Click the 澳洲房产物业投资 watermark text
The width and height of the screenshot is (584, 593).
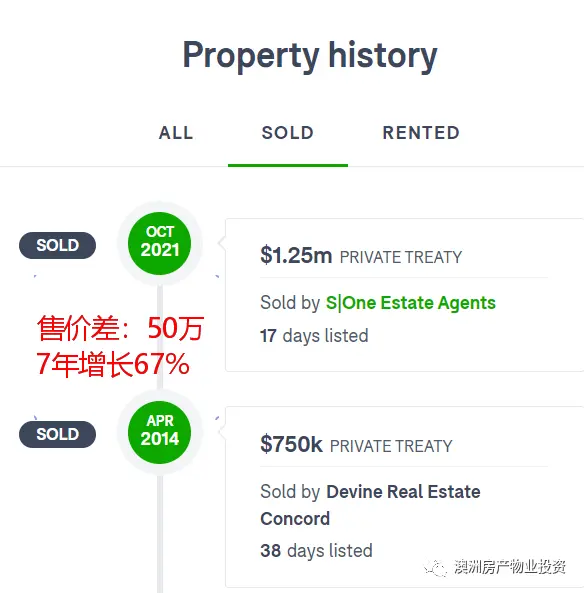(x=510, y=567)
